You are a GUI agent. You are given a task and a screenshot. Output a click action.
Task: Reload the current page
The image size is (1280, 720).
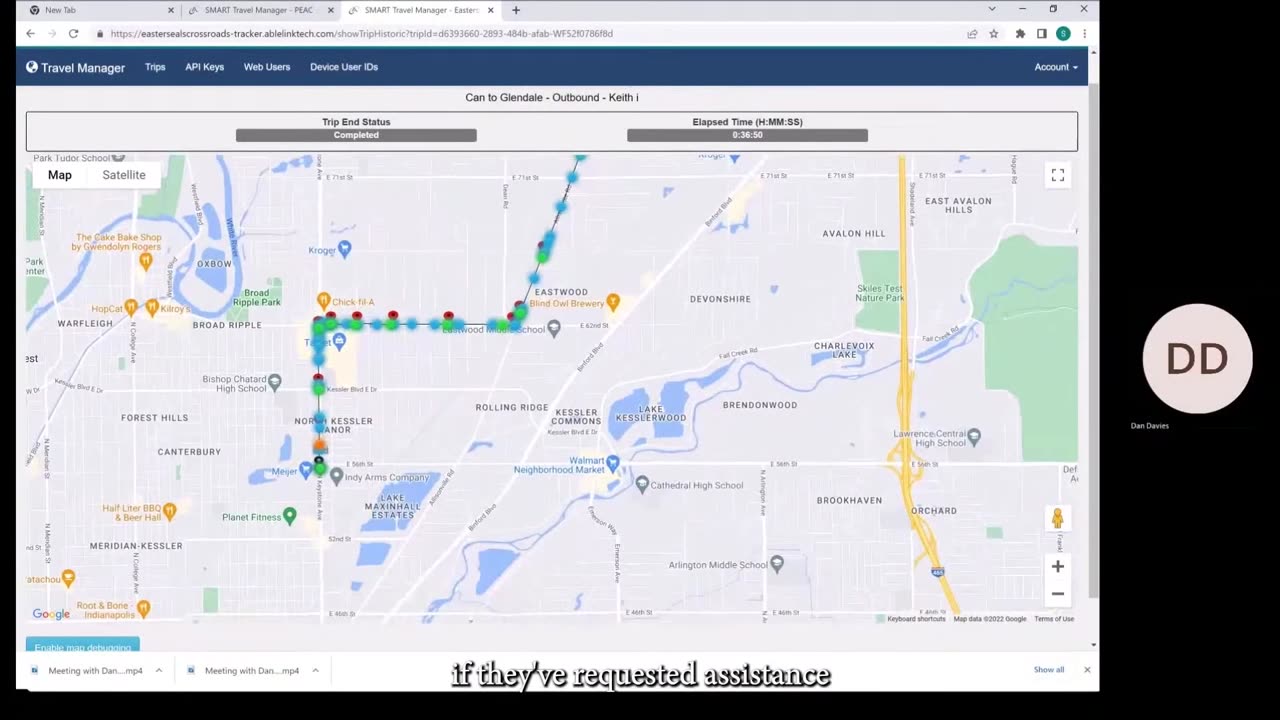pyautogui.click(x=73, y=33)
